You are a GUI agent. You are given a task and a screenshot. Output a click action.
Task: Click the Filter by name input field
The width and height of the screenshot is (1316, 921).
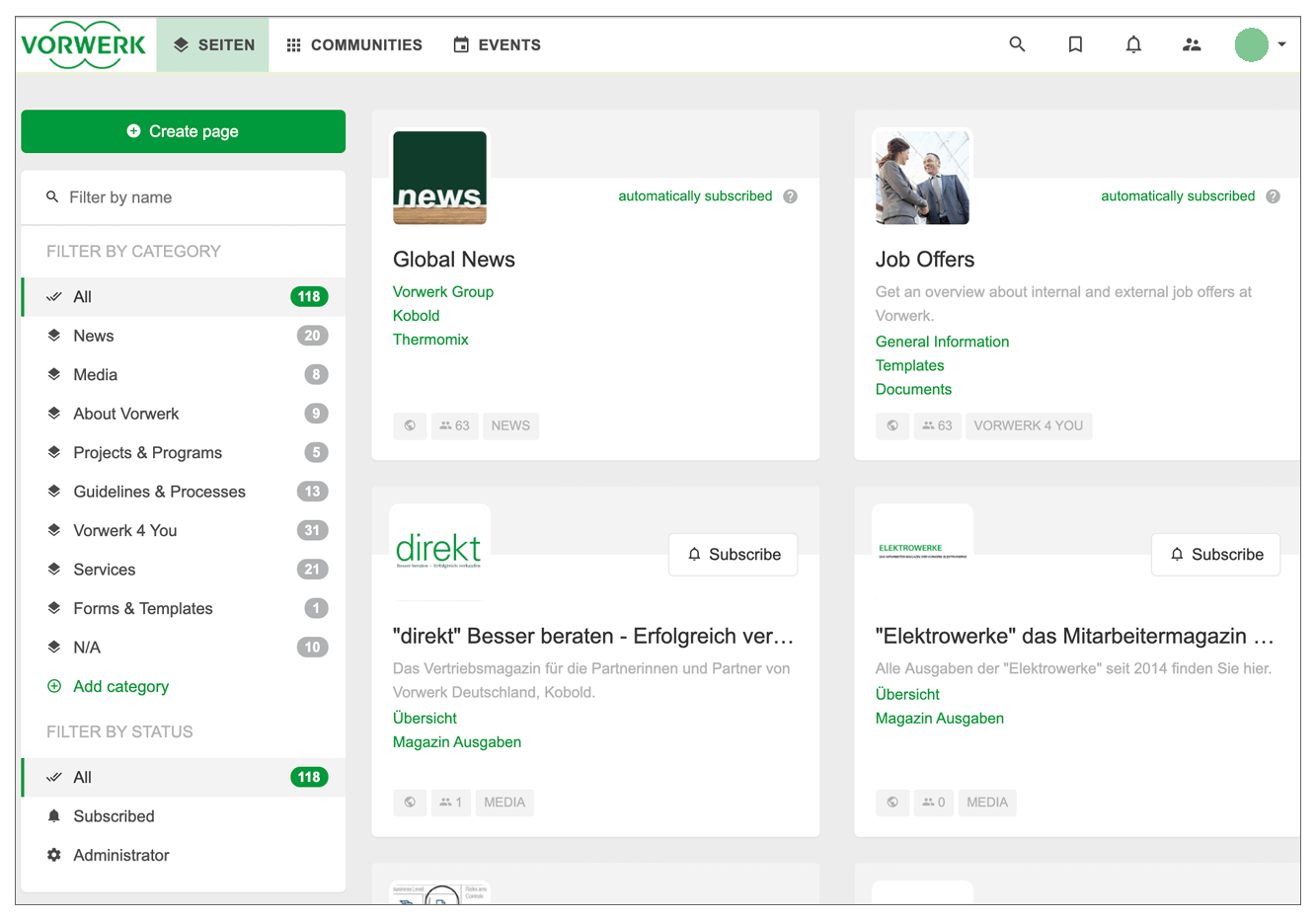183,196
